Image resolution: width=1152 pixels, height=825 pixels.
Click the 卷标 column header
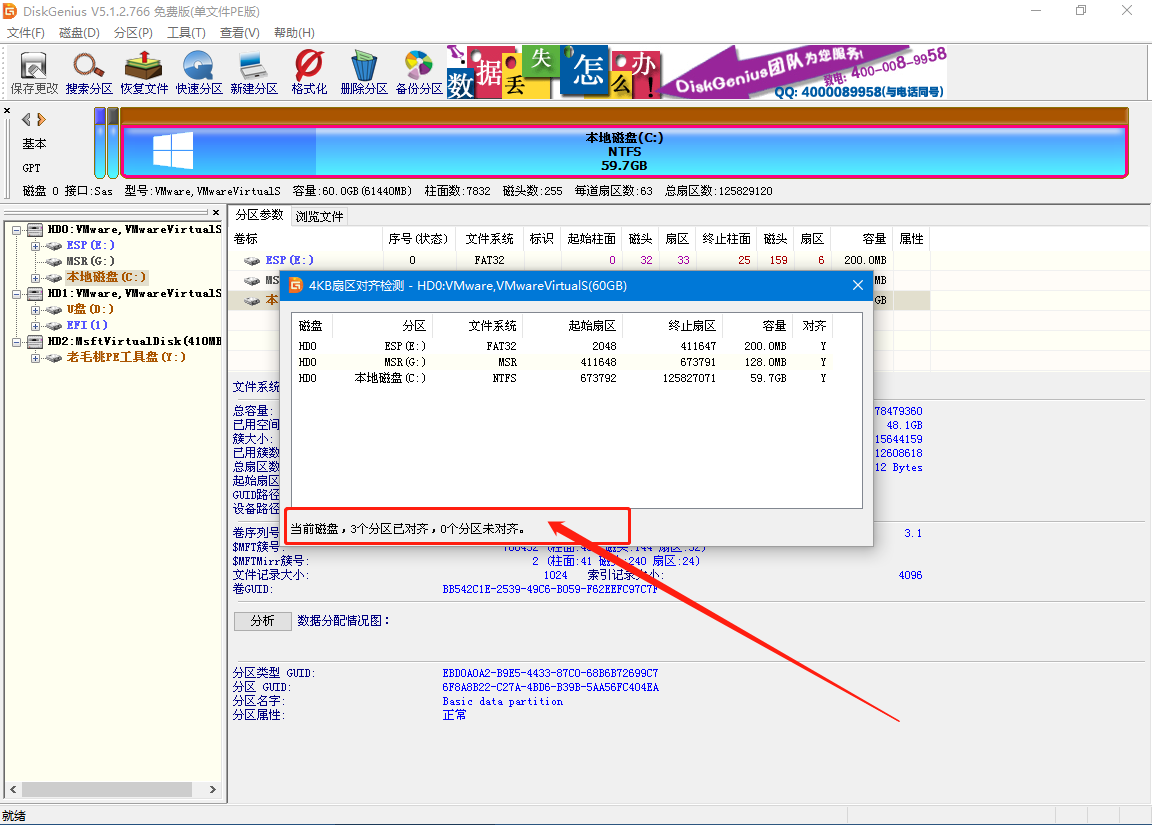point(306,239)
